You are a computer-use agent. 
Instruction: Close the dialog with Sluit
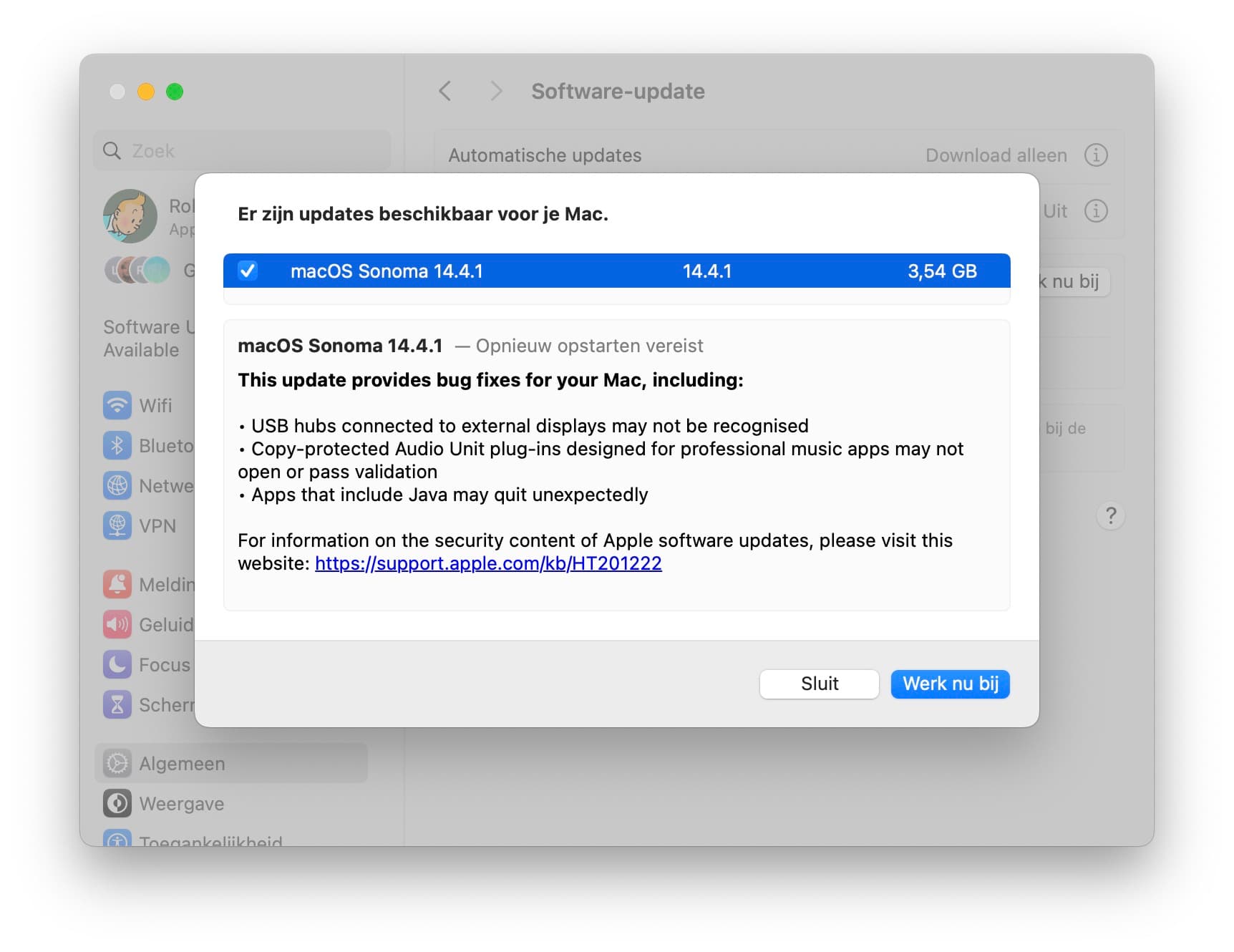click(x=819, y=684)
